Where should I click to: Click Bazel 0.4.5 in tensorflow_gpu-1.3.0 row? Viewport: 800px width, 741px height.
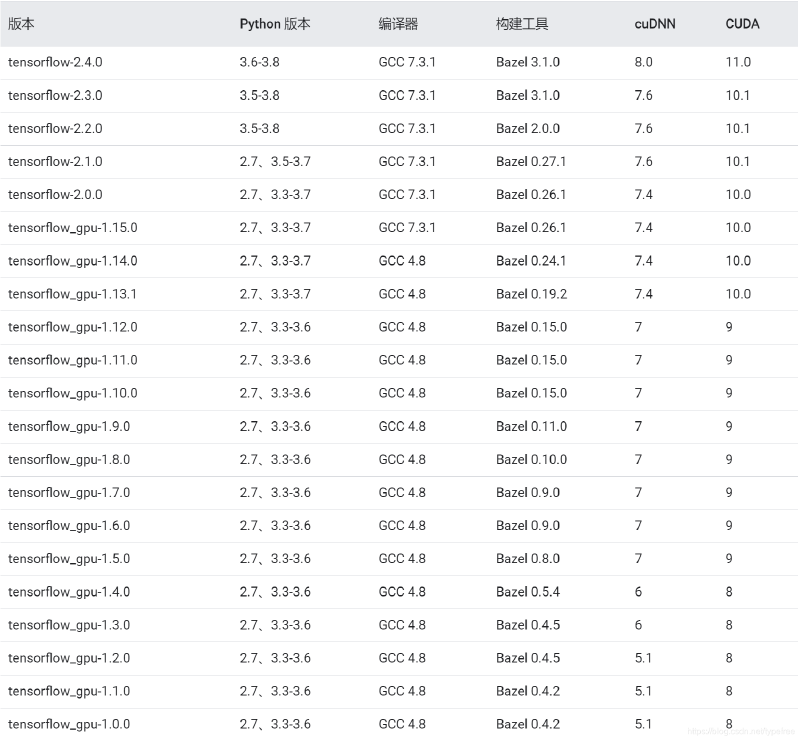(528, 625)
